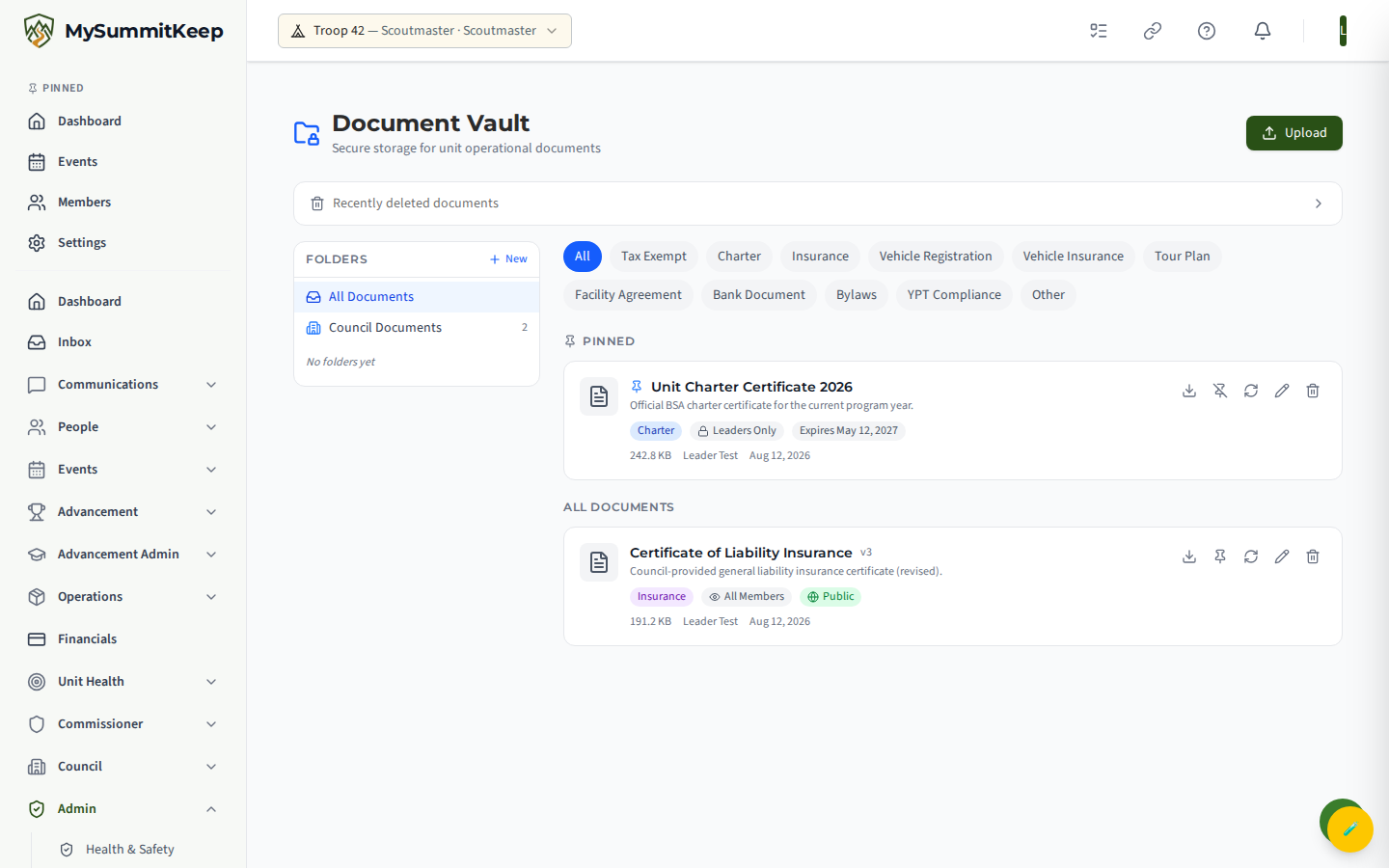The image size is (1389, 868).
Task: Expand Advancement Admin section
Action: 123,554
